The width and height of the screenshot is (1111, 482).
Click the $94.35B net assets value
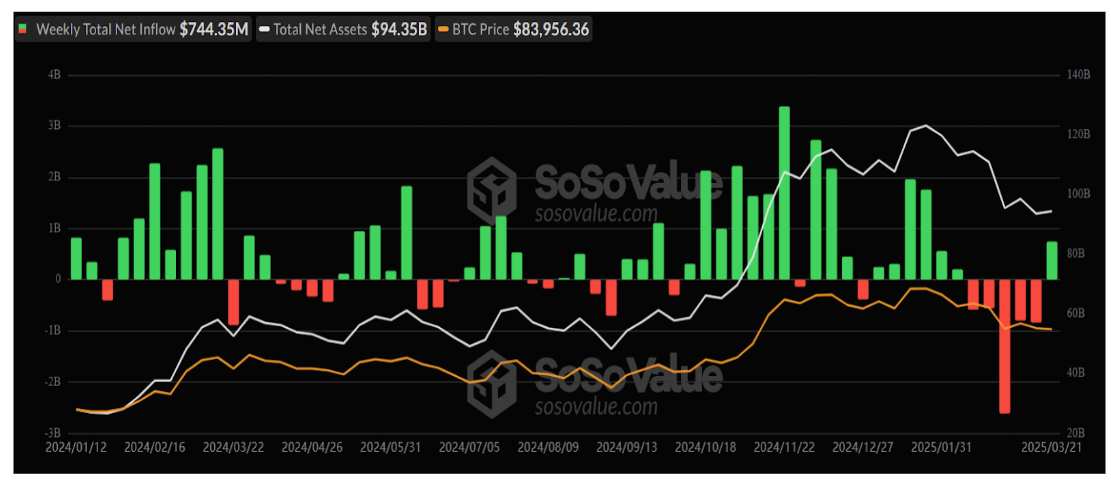click(399, 30)
